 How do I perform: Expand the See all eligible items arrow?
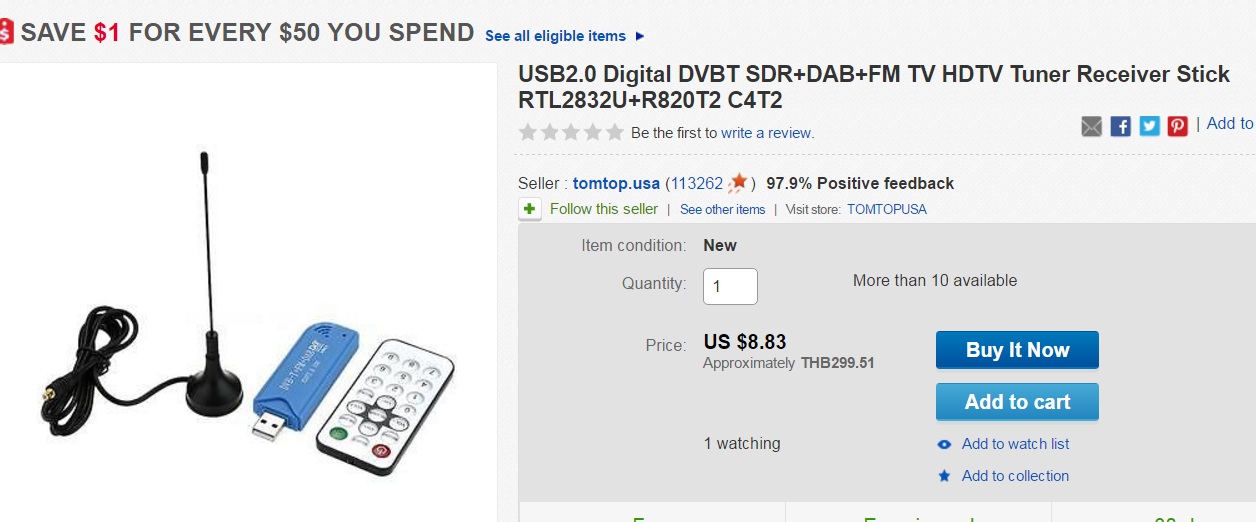tap(640, 36)
